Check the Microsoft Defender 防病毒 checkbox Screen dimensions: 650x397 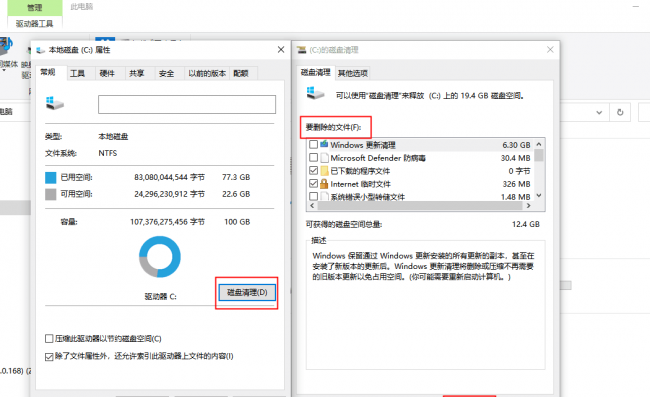coord(313,157)
